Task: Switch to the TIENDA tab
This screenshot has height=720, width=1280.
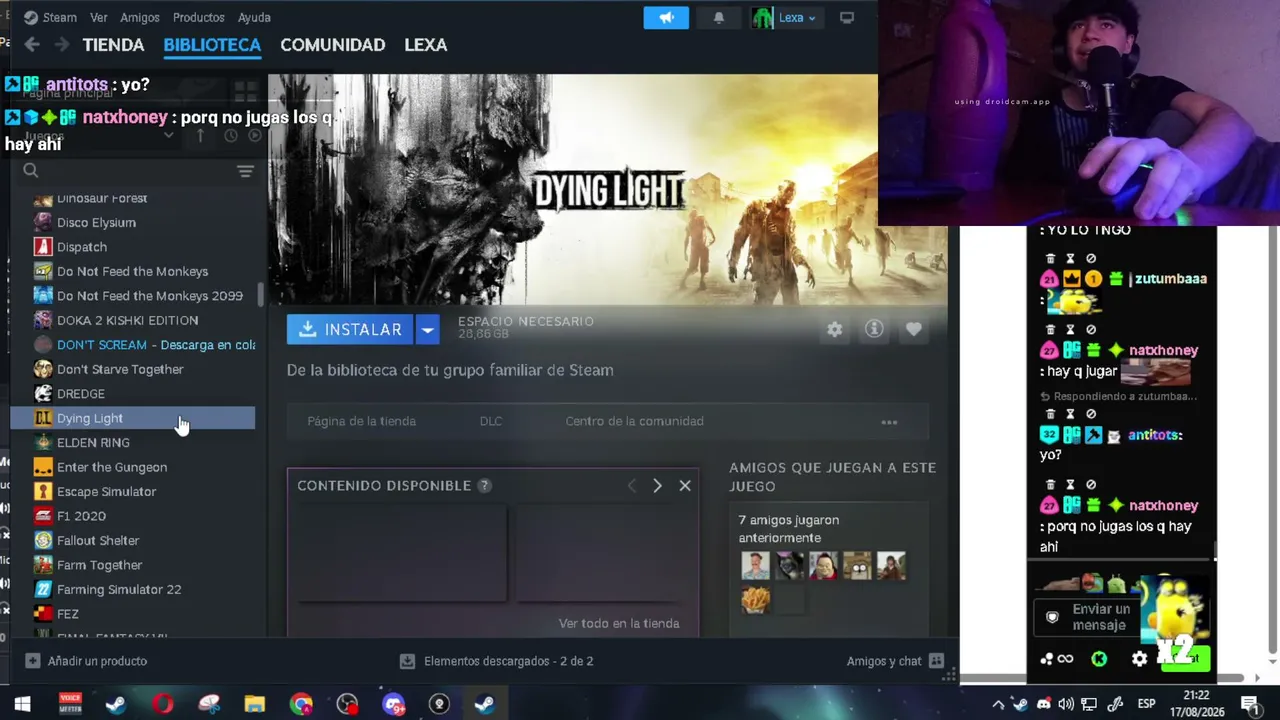Action: coord(113,45)
